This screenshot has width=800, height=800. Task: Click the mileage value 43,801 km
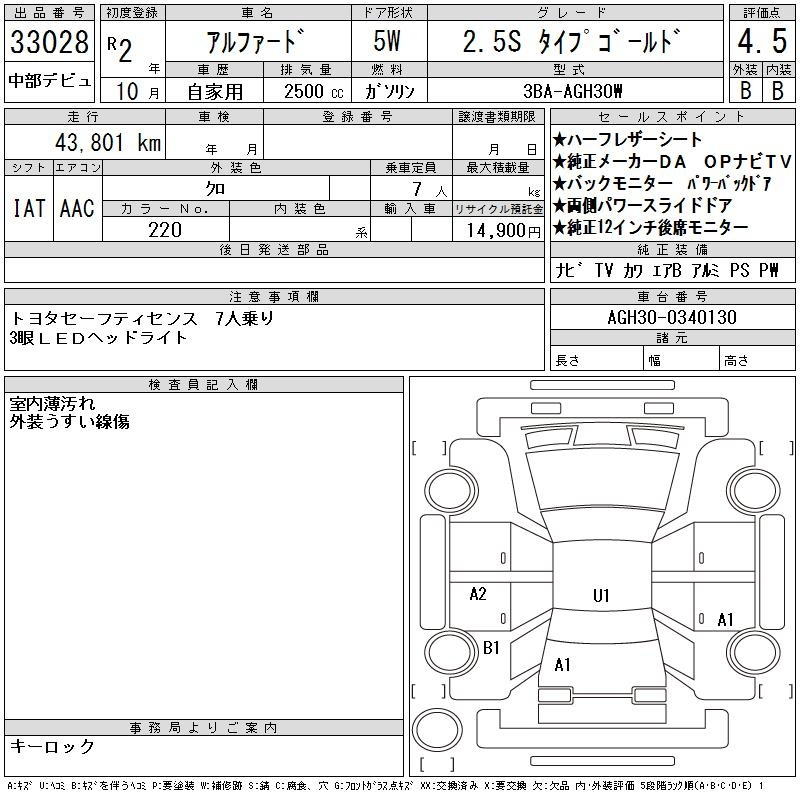coord(108,142)
